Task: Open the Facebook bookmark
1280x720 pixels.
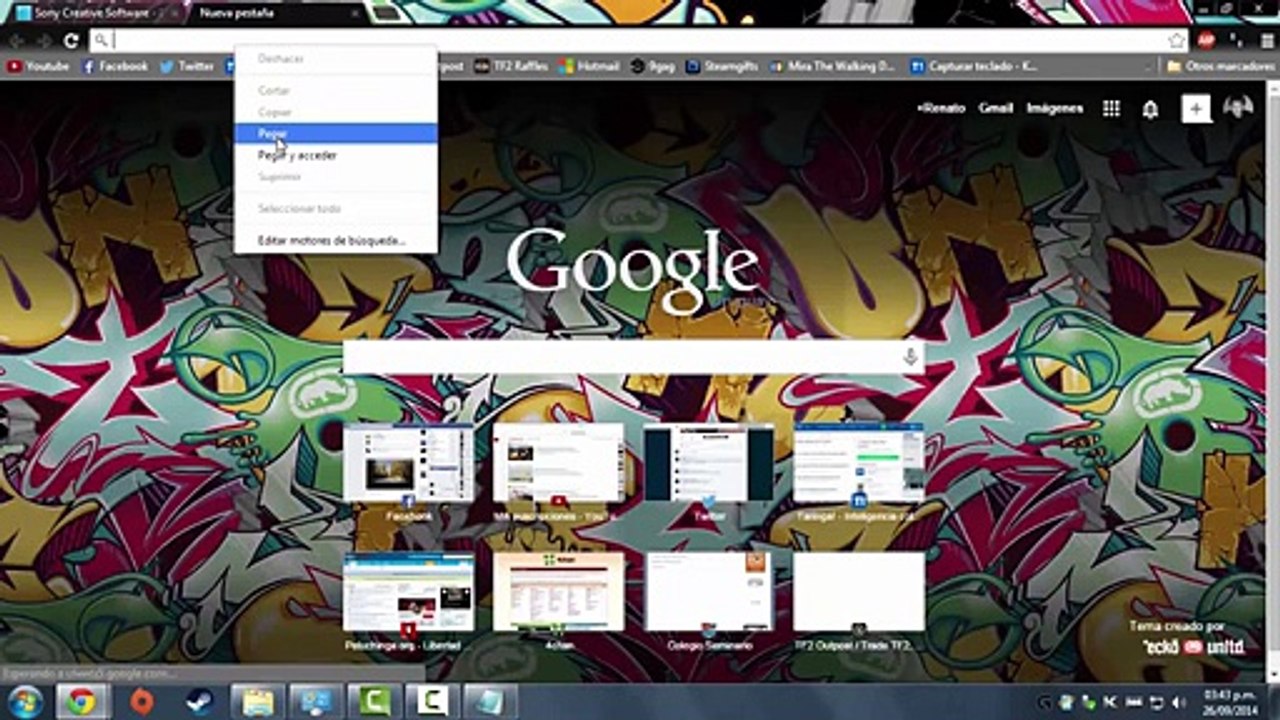Action: pos(115,66)
